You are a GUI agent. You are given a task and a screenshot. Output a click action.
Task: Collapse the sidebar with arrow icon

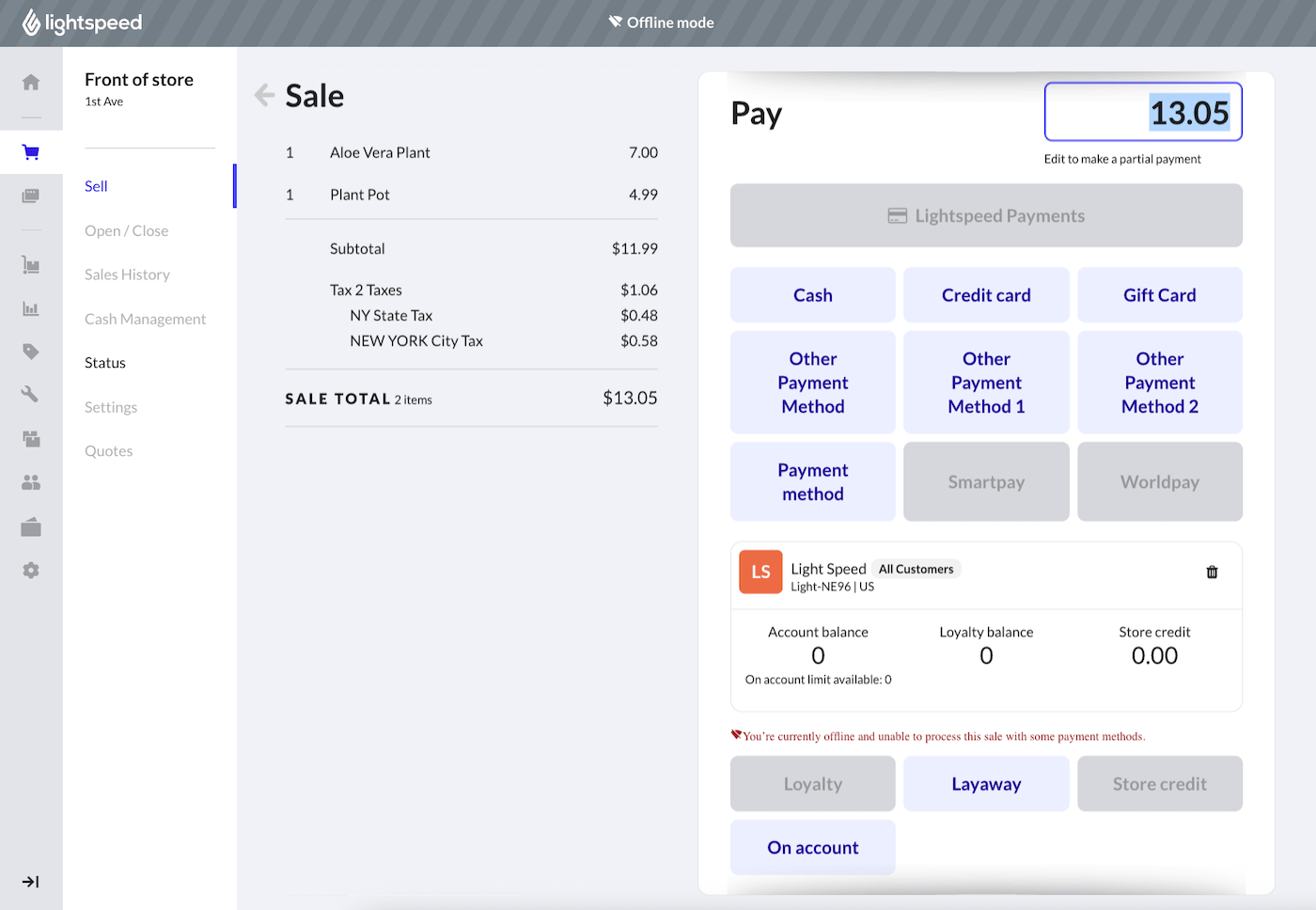tap(31, 882)
